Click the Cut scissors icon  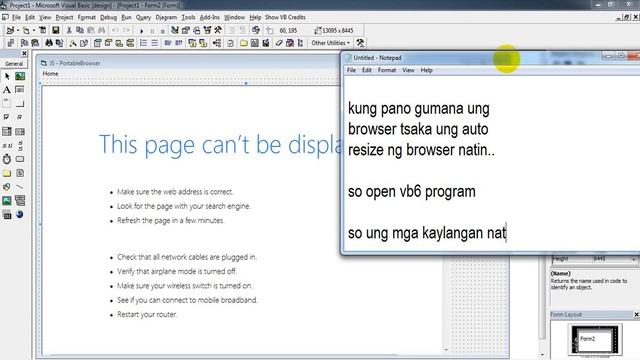[x=69, y=30]
